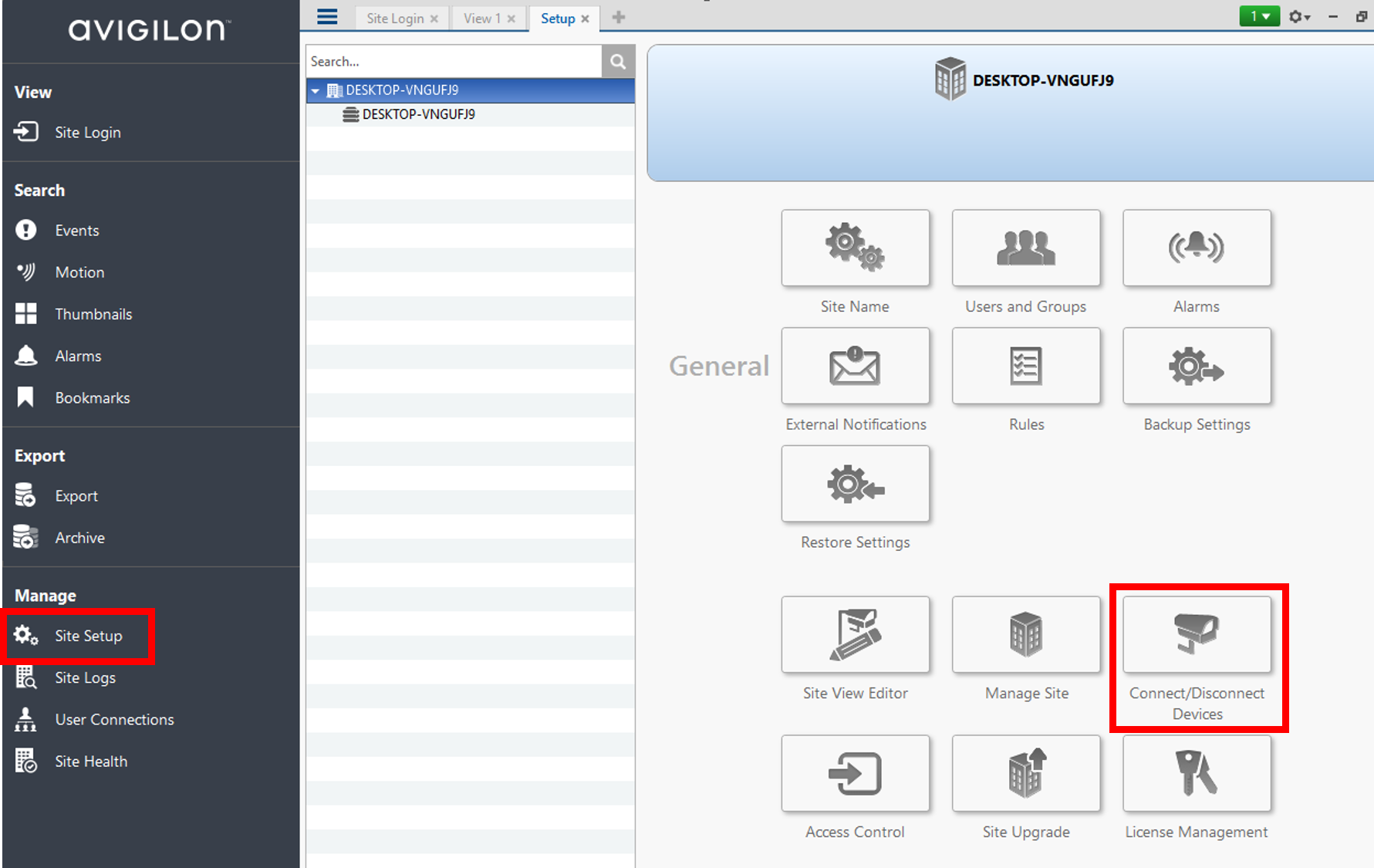1374x868 pixels.
Task: Click the Site Health label
Action: 91,761
